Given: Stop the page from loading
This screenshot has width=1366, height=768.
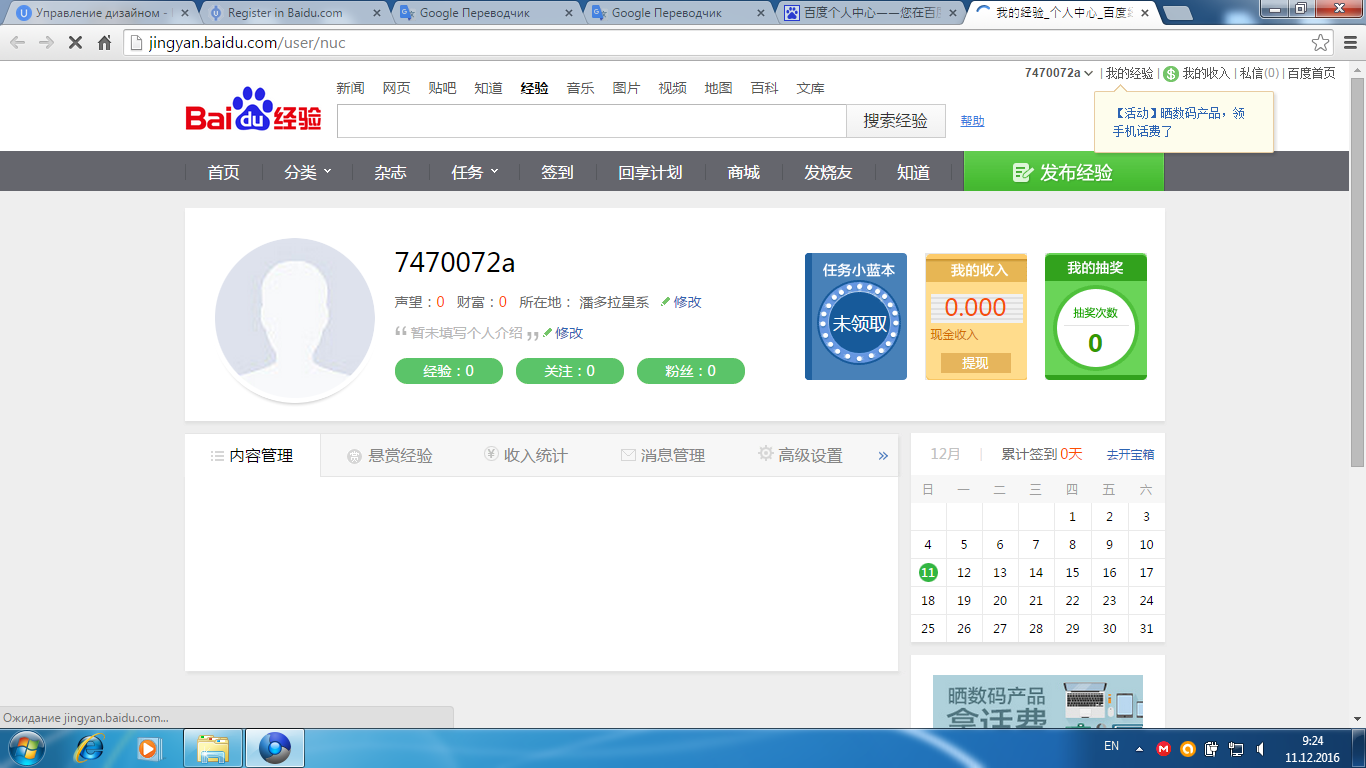Looking at the screenshot, I should pos(75,43).
